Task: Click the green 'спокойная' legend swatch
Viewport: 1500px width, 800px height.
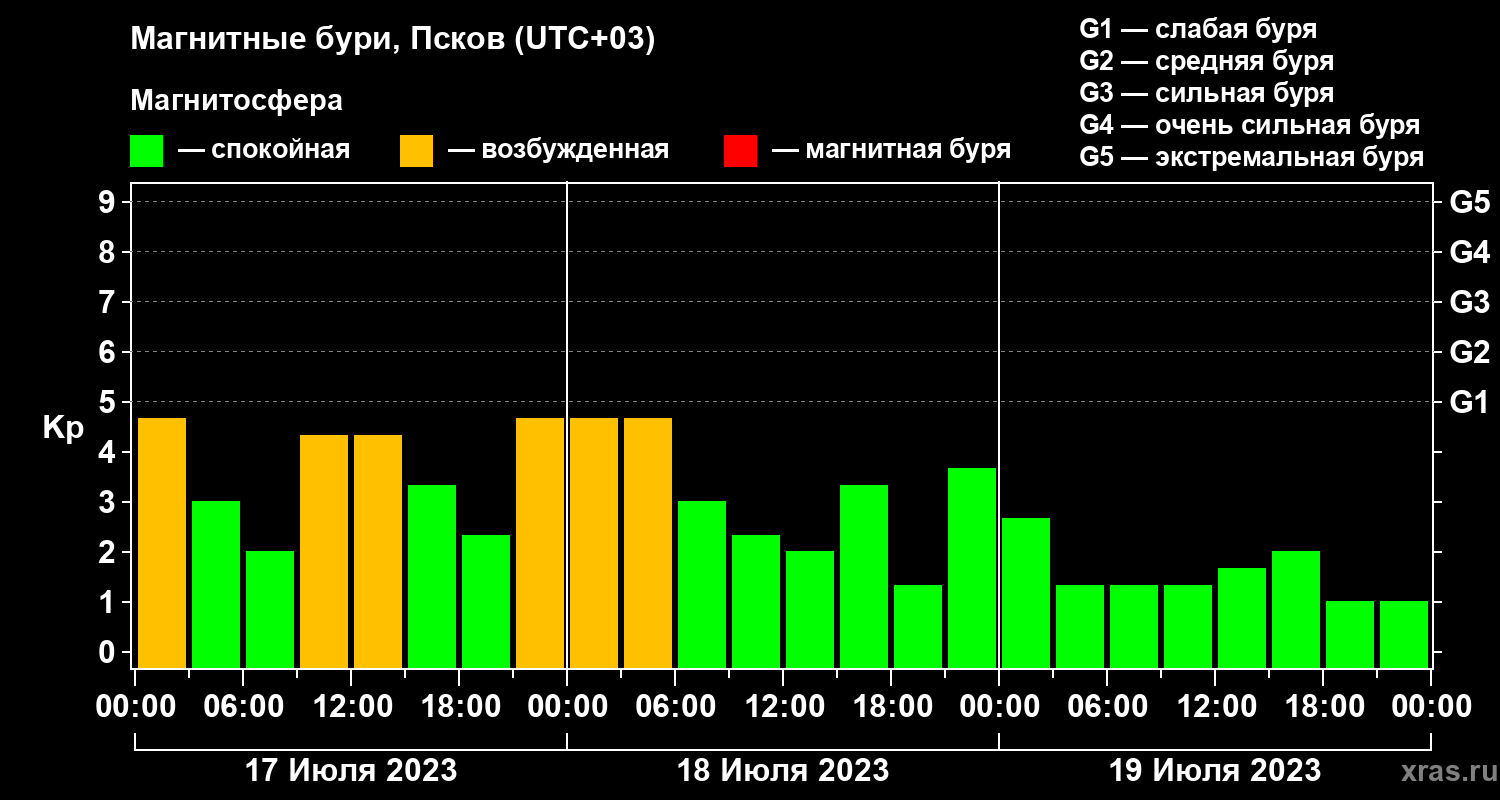Action: tap(146, 151)
